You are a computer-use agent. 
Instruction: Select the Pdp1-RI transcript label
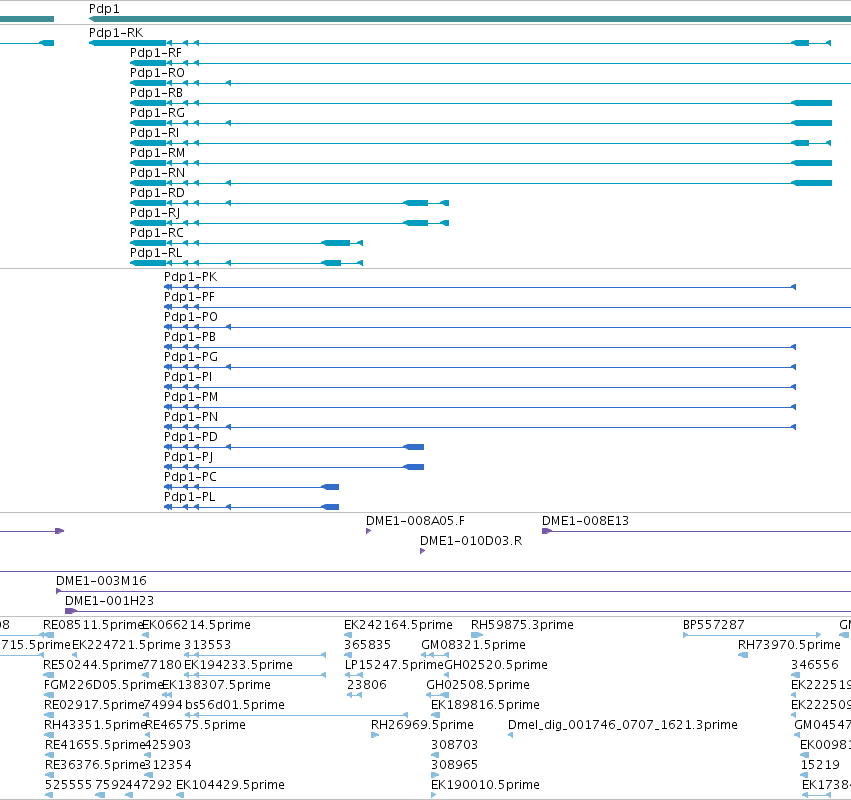point(155,133)
